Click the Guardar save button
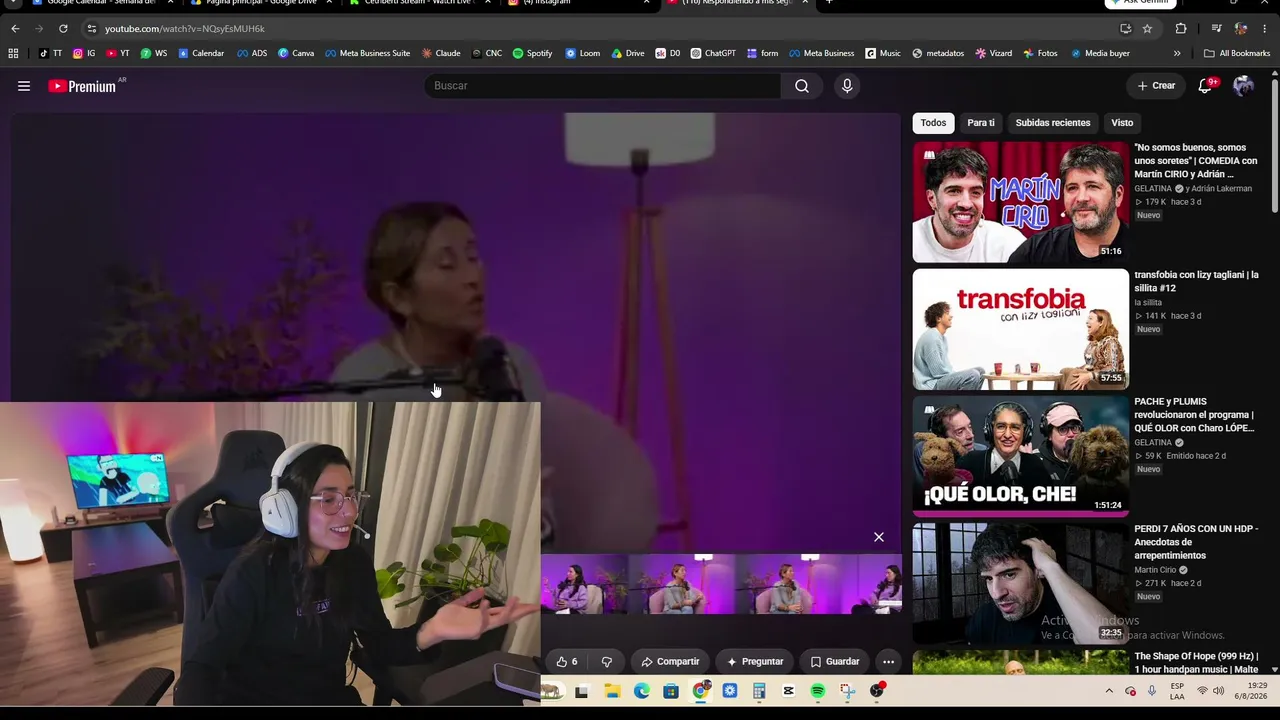 coord(834,661)
